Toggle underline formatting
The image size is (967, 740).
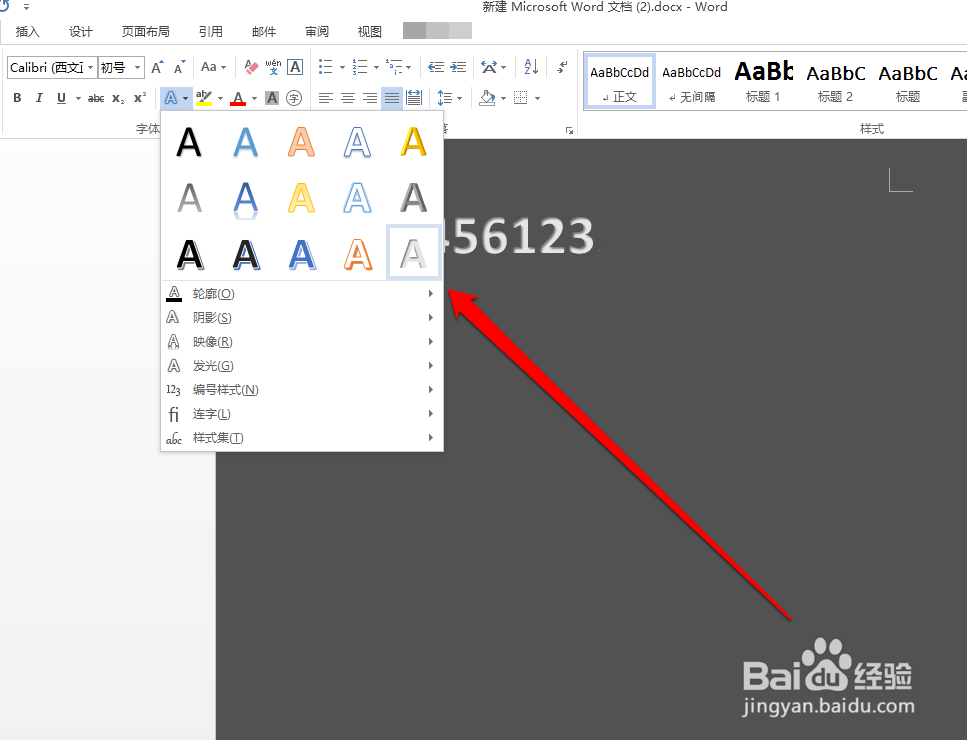click(x=61, y=98)
